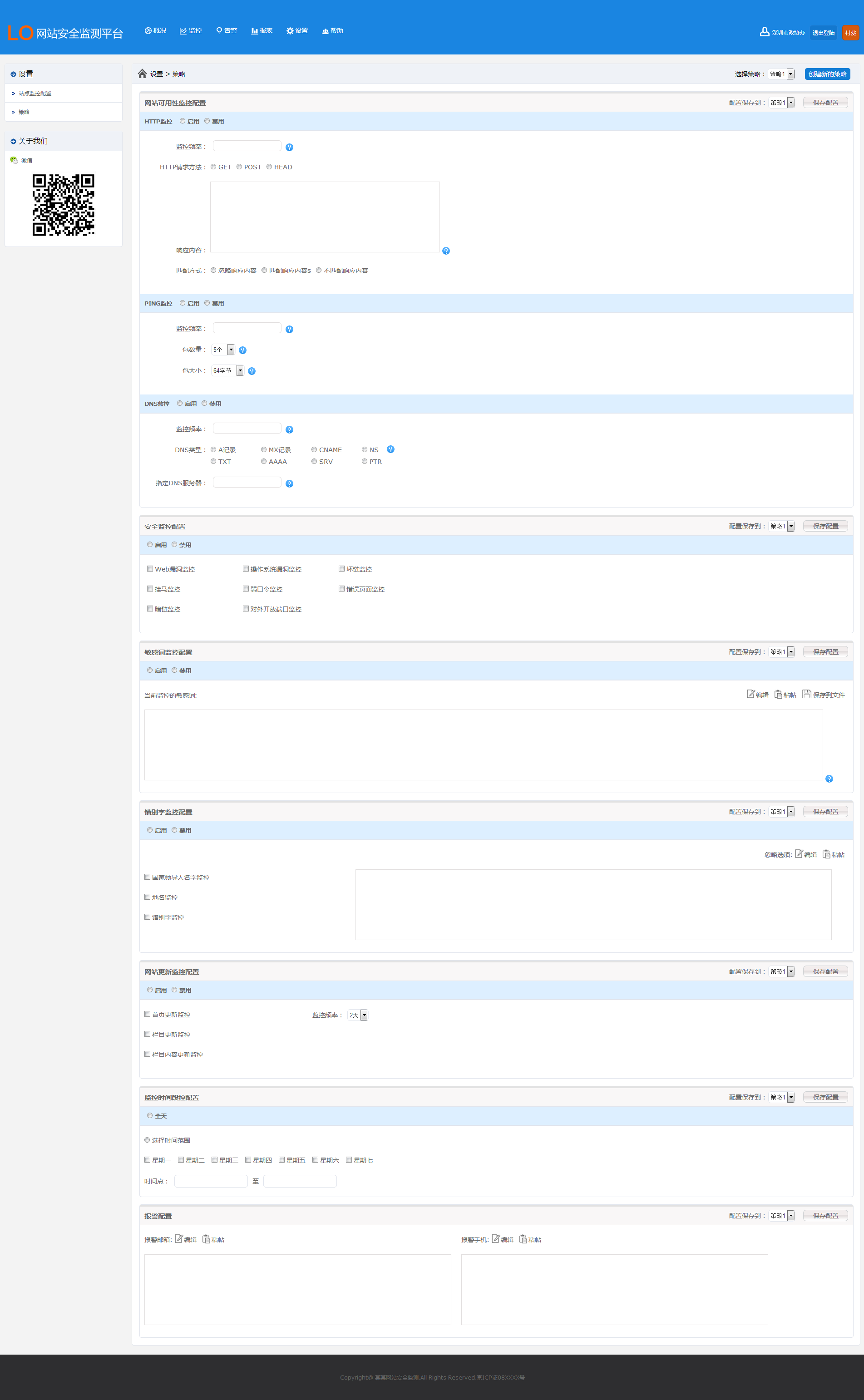Click HTTP 监控频率 input field
This screenshot has width=864, height=1400.
click(x=247, y=146)
